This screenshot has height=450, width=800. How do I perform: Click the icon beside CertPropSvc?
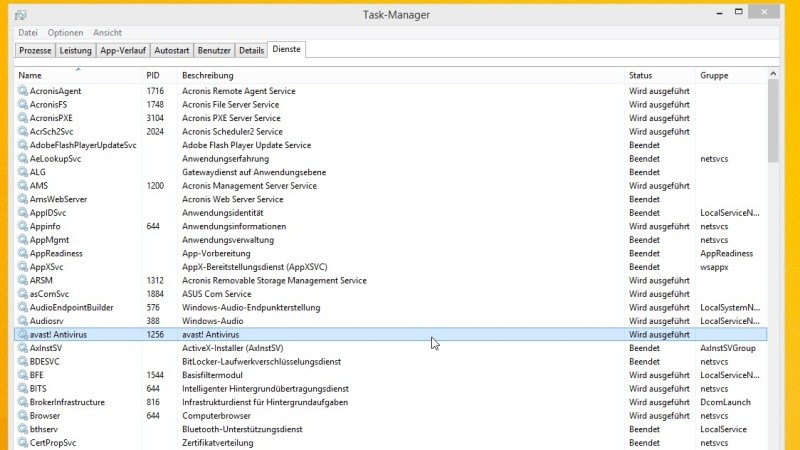tap(23, 442)
